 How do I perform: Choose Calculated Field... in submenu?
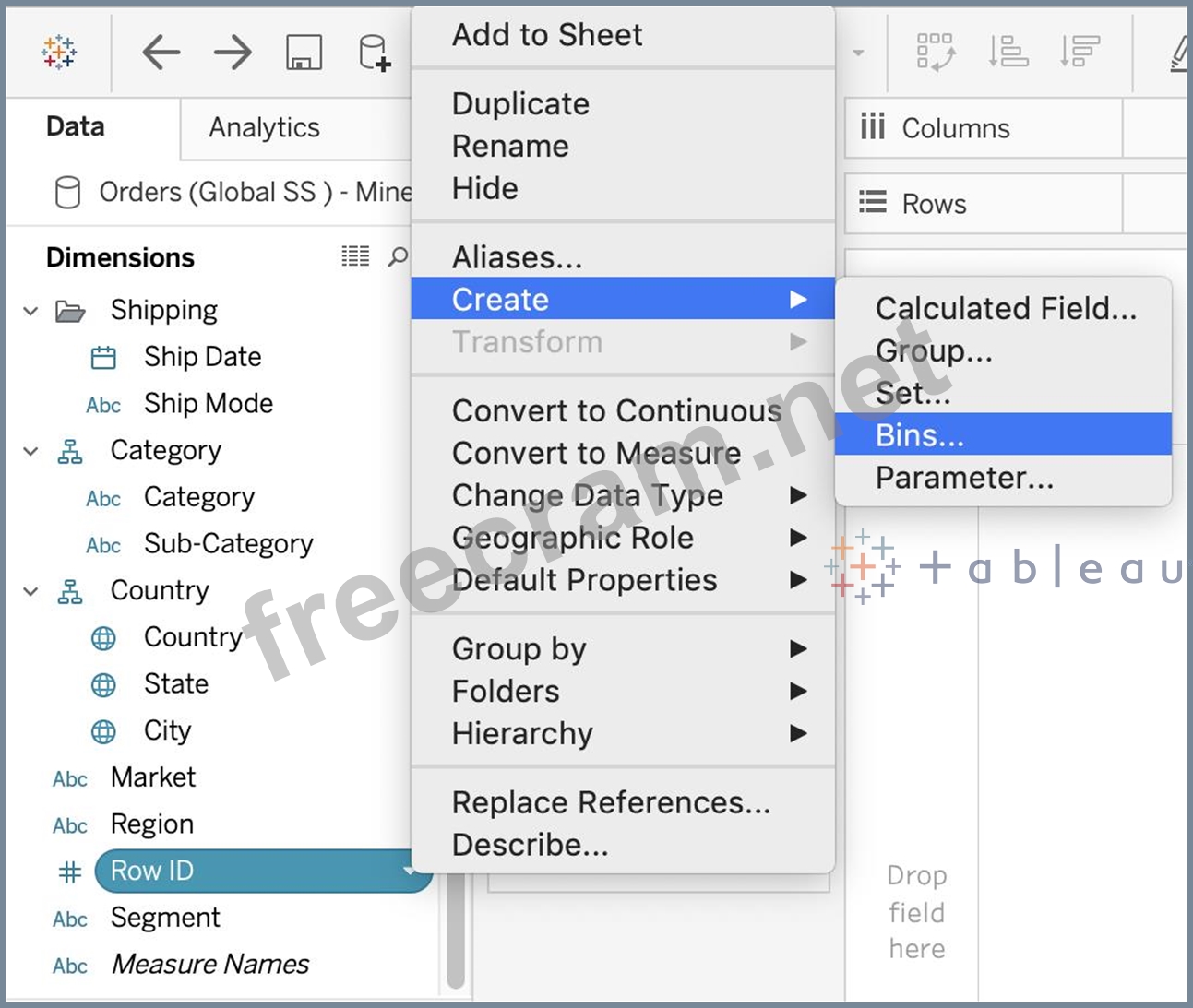1006,308
